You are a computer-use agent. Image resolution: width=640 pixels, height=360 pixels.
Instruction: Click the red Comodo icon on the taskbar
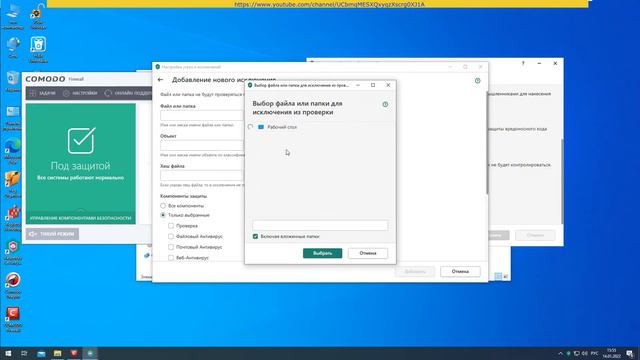point(74,353)
